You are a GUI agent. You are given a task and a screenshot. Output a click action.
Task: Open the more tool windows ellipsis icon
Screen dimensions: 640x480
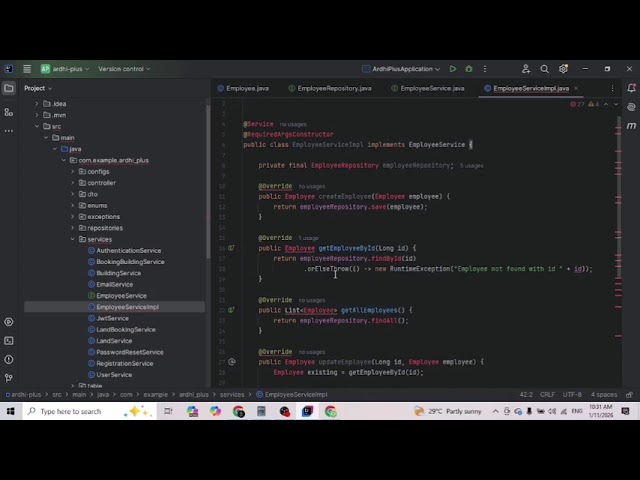click(9, 131)
